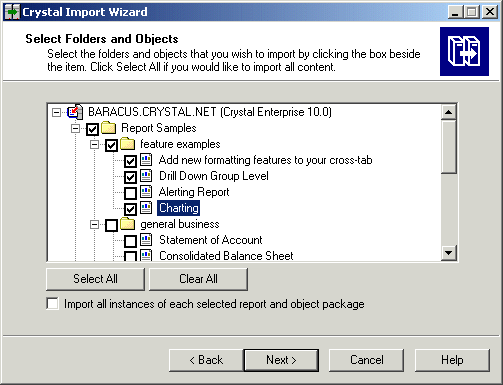Uncheck the Report Samples folder checkbox
The height and width of the screenshot is (385, 503).
point(92,129)
